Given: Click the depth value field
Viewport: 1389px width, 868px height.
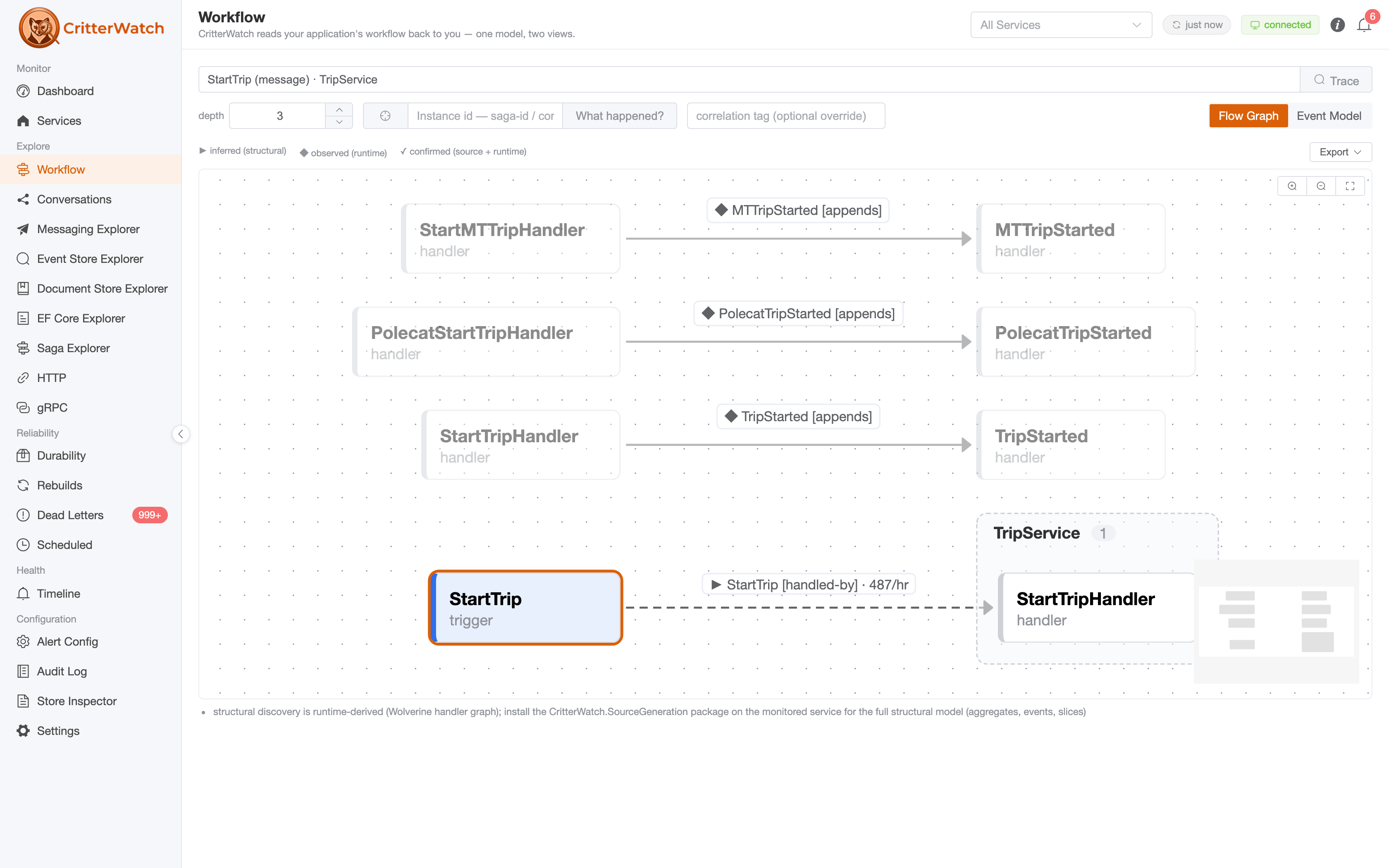Looking at the screenshot, I should [x=278, y=116].
